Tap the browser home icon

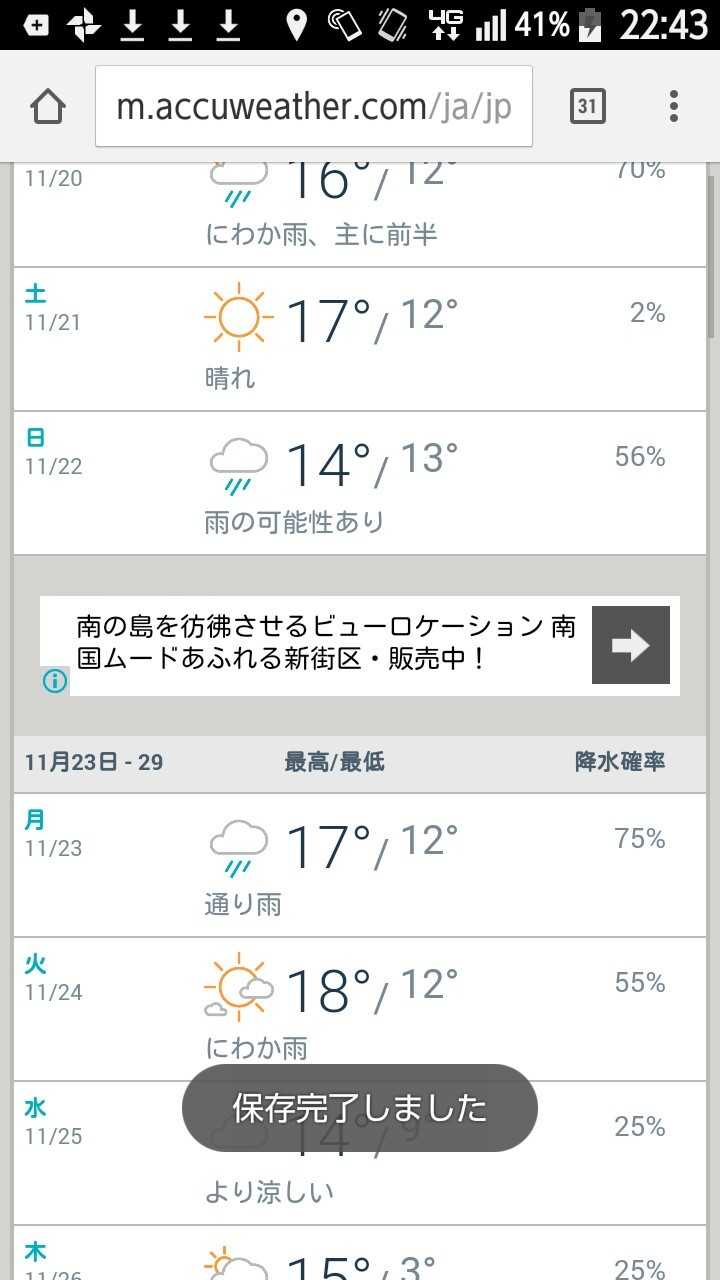pos(48,106)
